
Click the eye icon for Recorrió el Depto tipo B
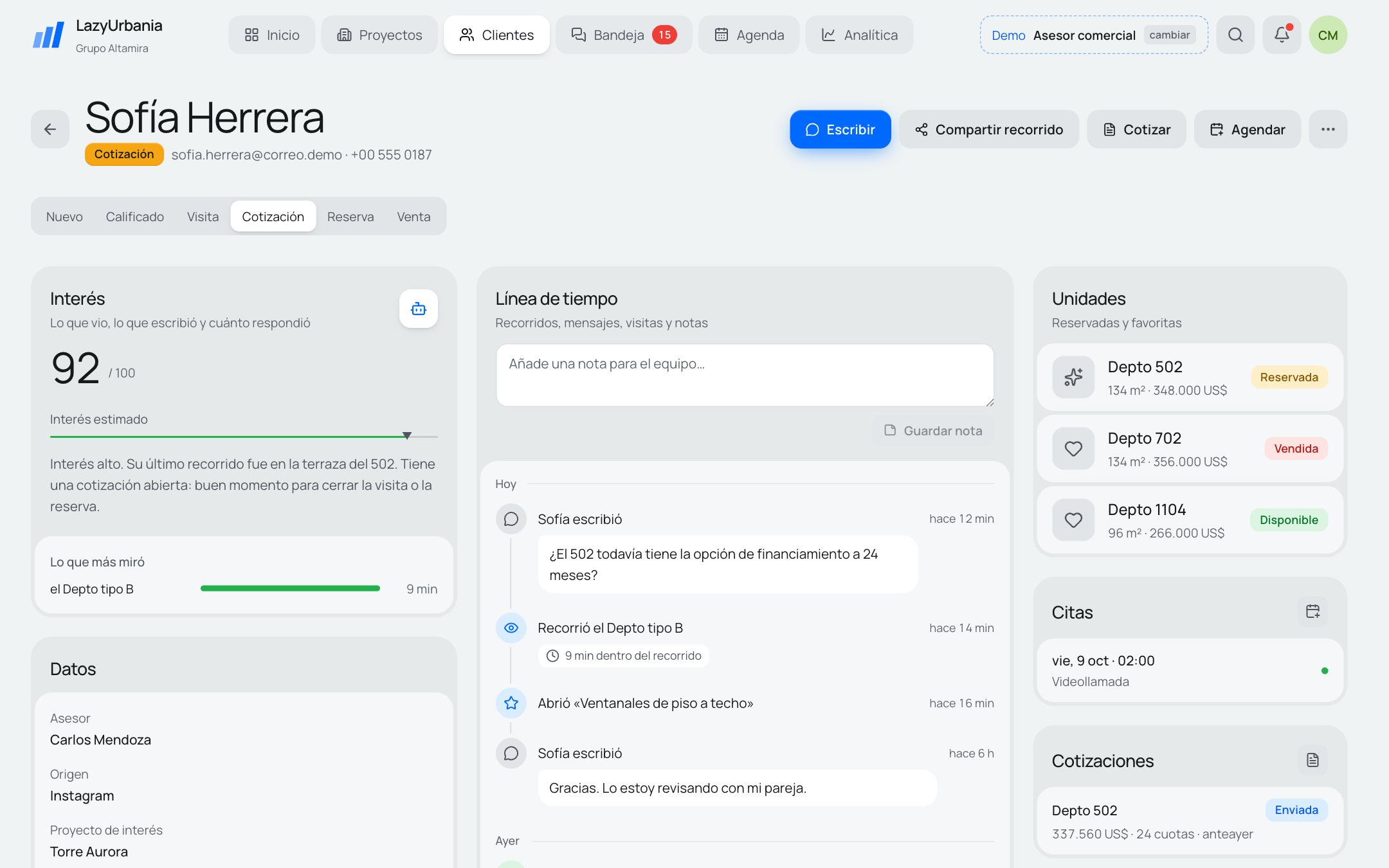(511, 628)
